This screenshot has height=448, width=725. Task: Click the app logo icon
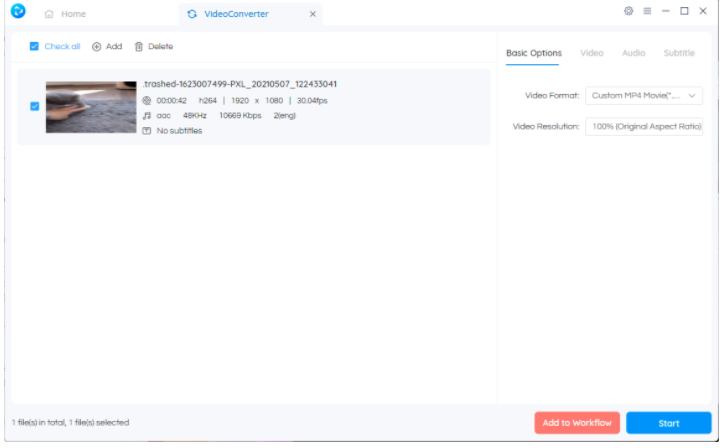[x=18, y=11]
